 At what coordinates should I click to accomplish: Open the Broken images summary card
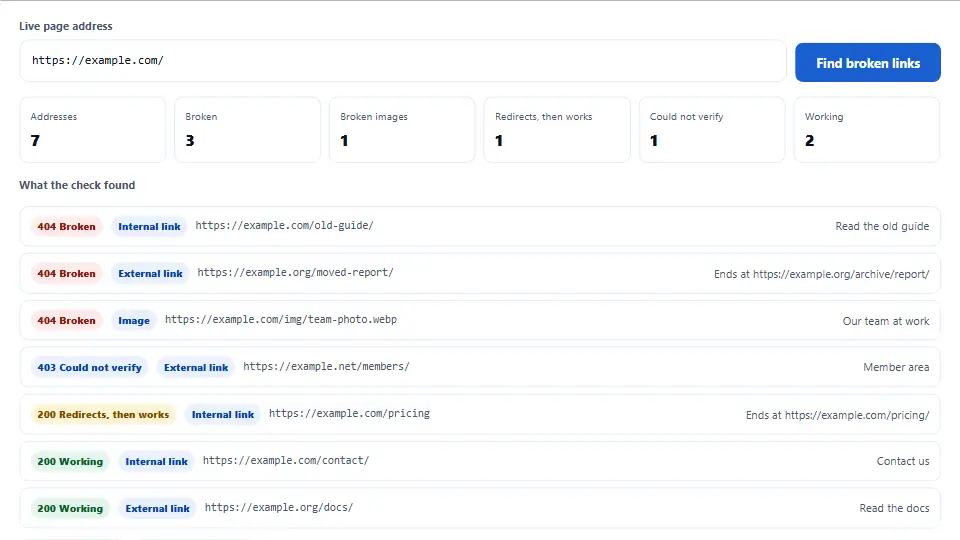pos(402,130)
